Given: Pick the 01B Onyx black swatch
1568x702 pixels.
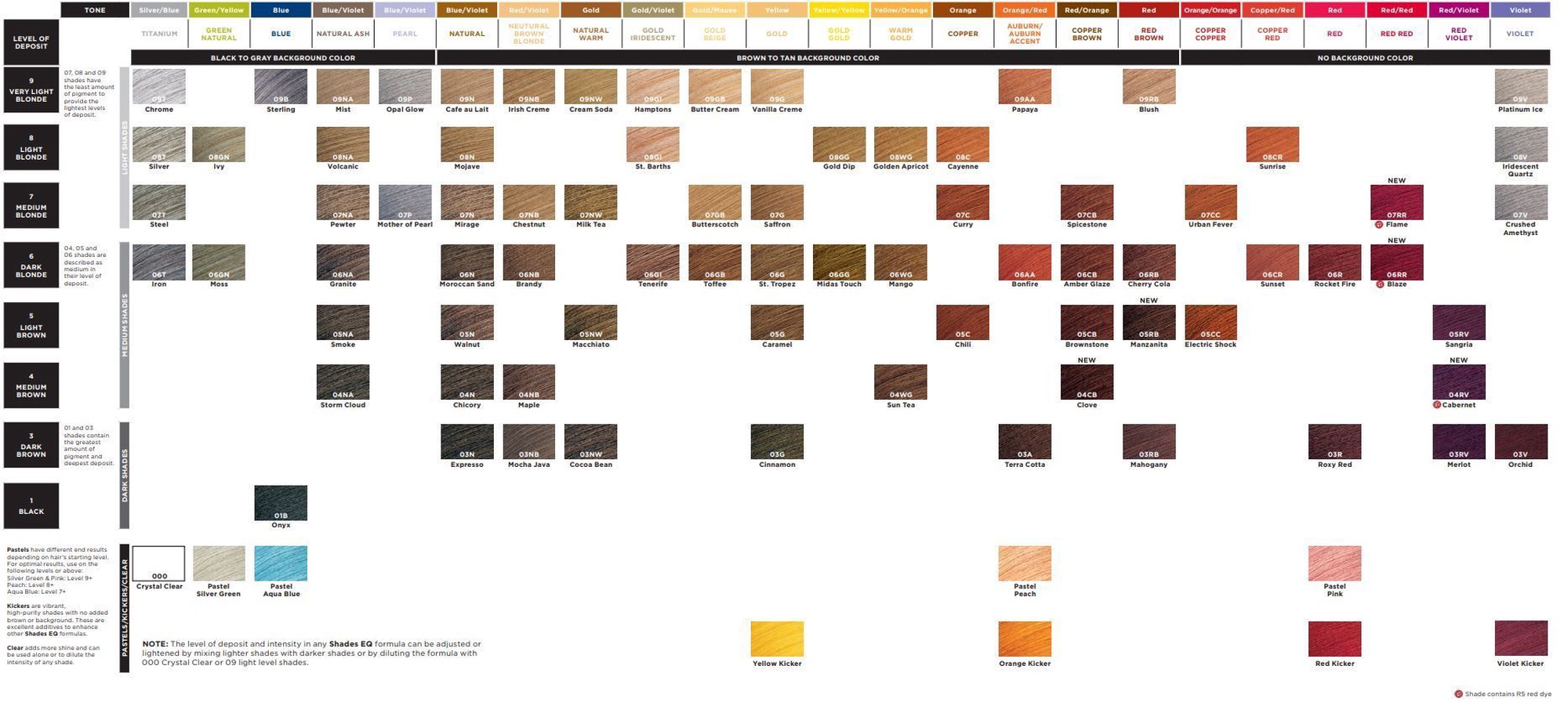Looking at the screenshot, I should (x=281, y=503).
